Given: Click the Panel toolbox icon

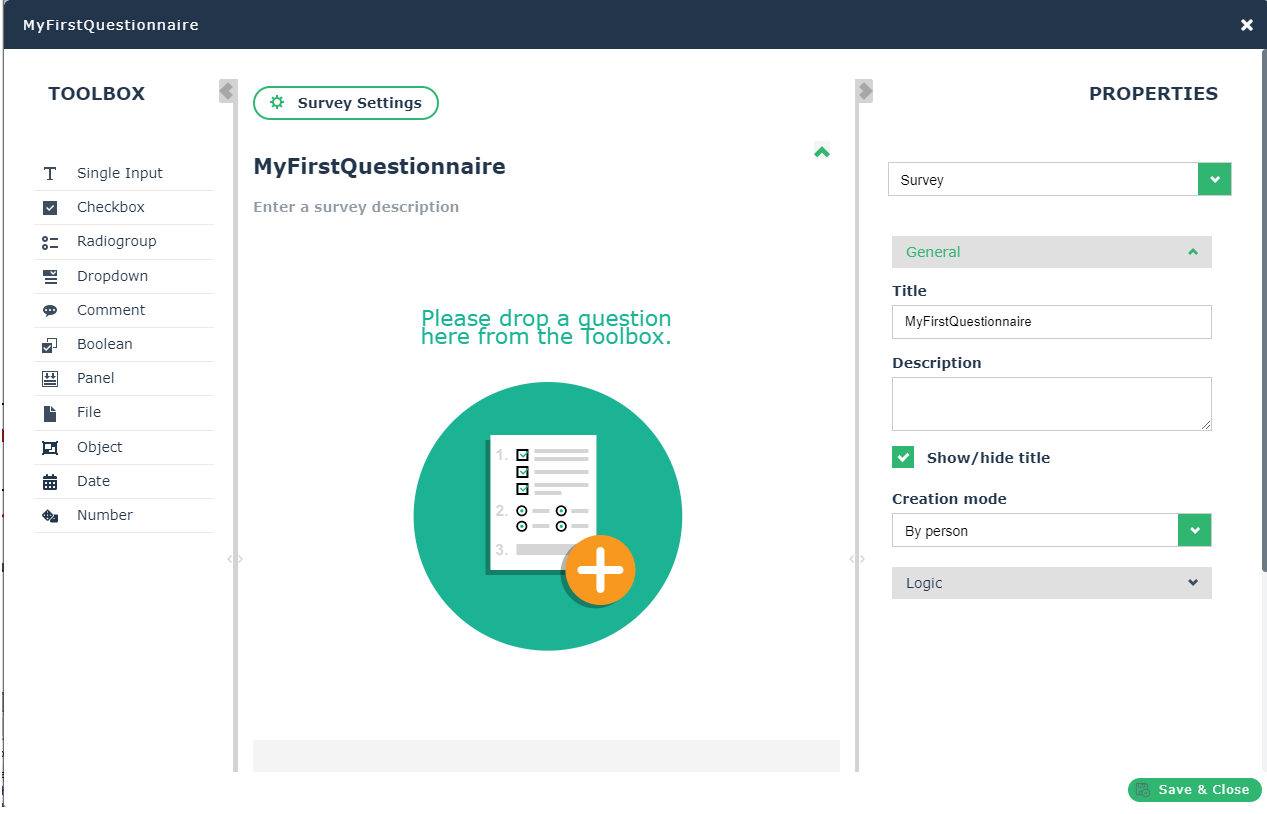Looking at the screenshot, I should click(50, 379).
